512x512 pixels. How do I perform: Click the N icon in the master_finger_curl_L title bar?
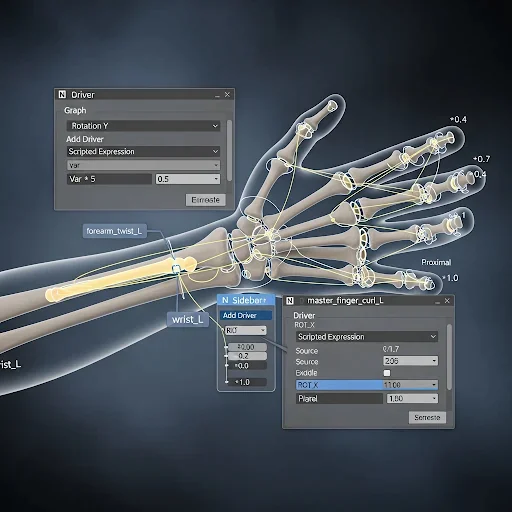click(x=290, y=301)
